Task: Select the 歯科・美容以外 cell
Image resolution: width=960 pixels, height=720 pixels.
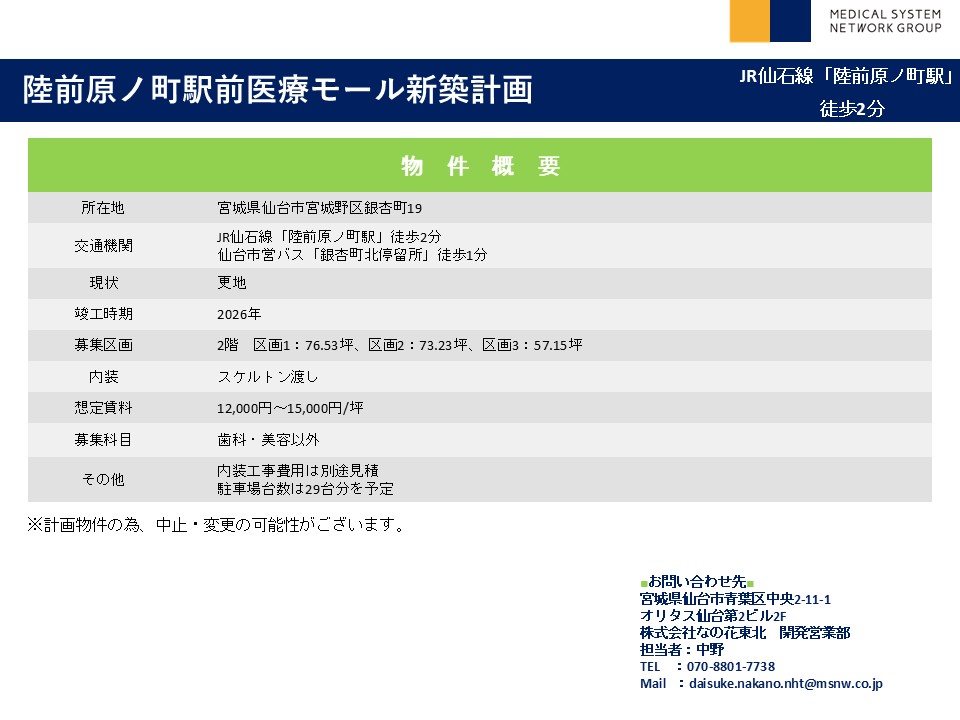Action: 268,439
